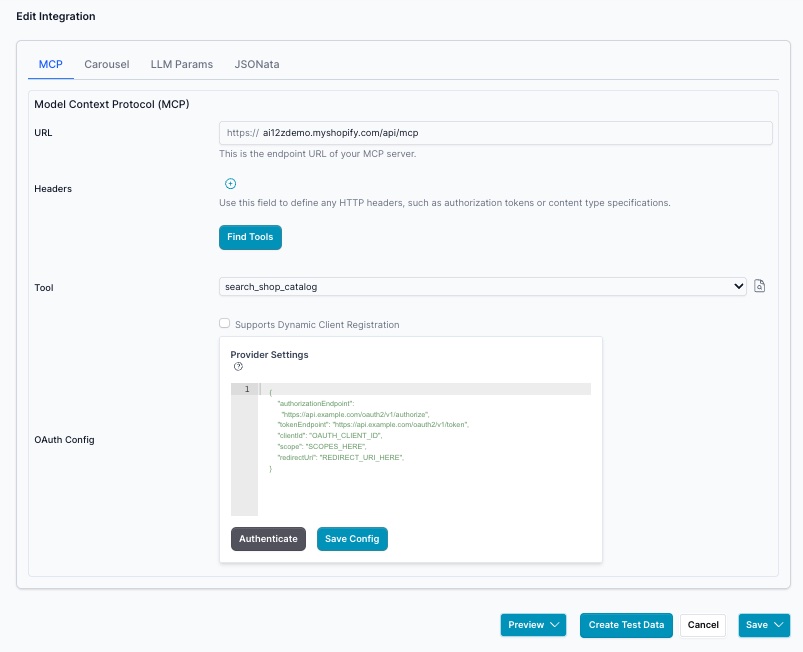Click the Provider Settings help icon
Screen dimensions: 803x652
coord(238,367)
